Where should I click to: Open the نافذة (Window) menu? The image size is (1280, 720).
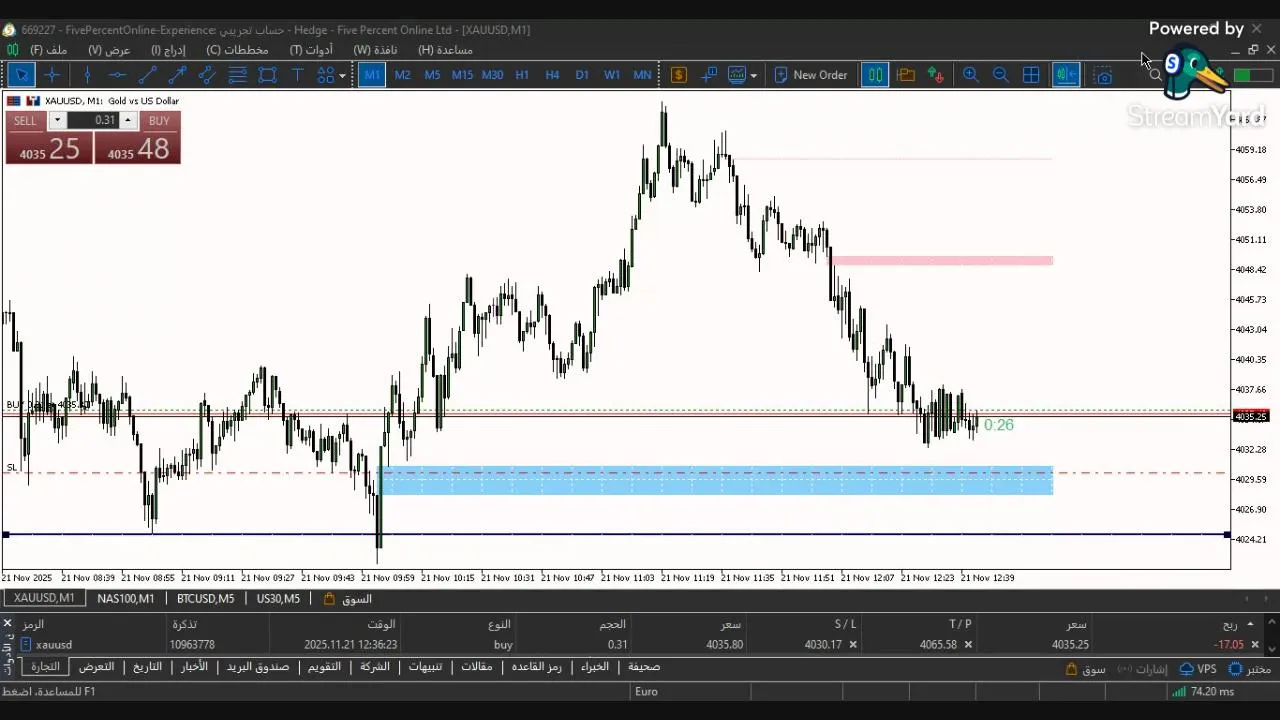pos(375,49)
